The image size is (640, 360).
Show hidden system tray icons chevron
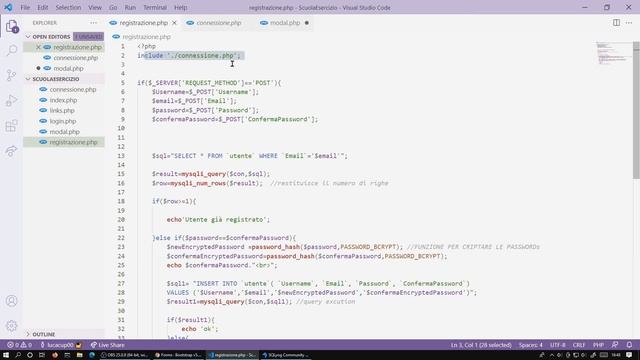552,355
